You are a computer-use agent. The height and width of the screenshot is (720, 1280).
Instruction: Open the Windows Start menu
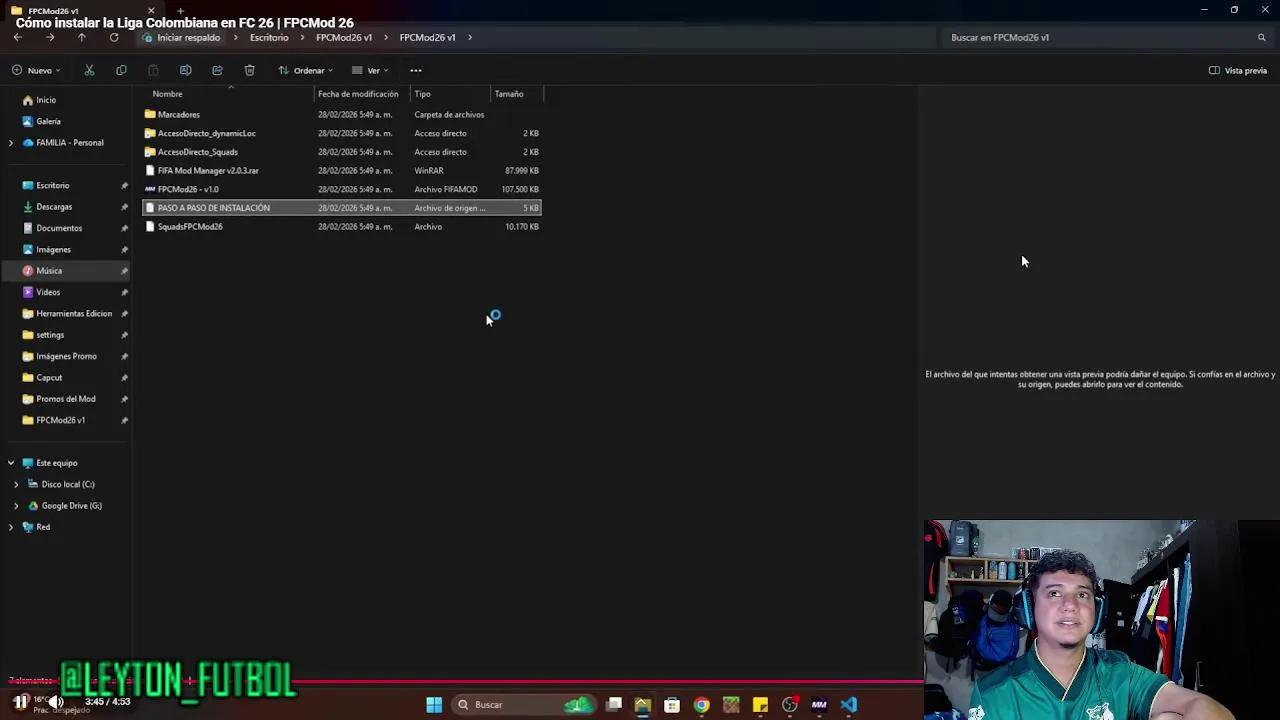click(434, 705)
